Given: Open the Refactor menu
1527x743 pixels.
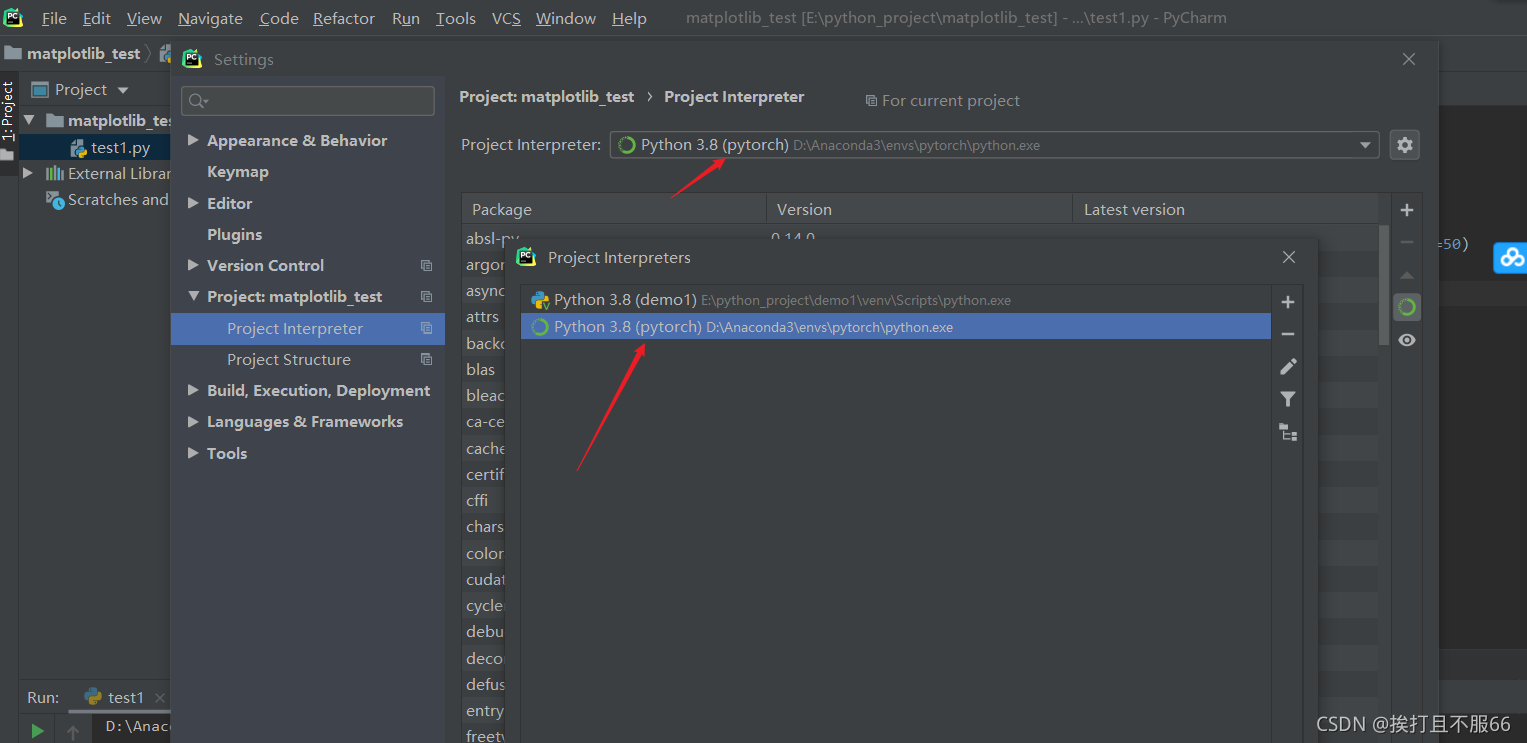Looking at the screenshot, I should (x=344, y=18).
